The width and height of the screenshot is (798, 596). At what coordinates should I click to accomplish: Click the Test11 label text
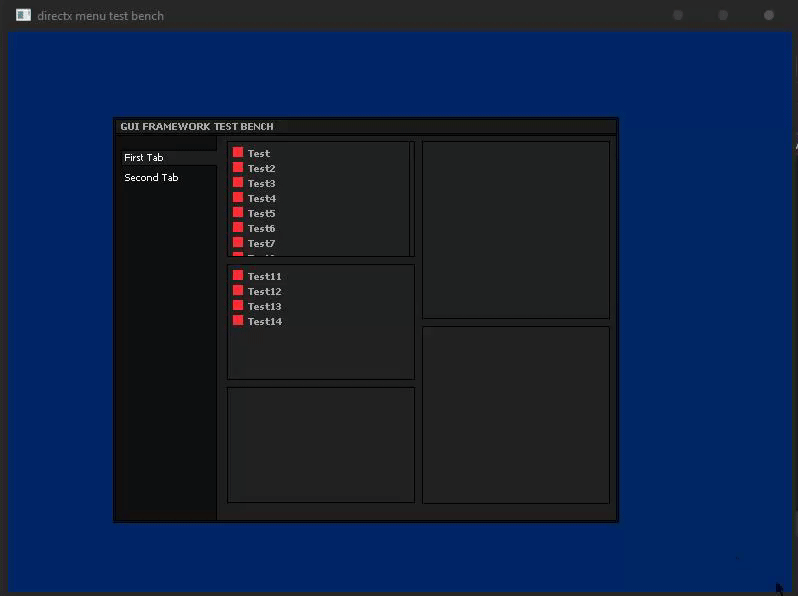tap(265, 276)
